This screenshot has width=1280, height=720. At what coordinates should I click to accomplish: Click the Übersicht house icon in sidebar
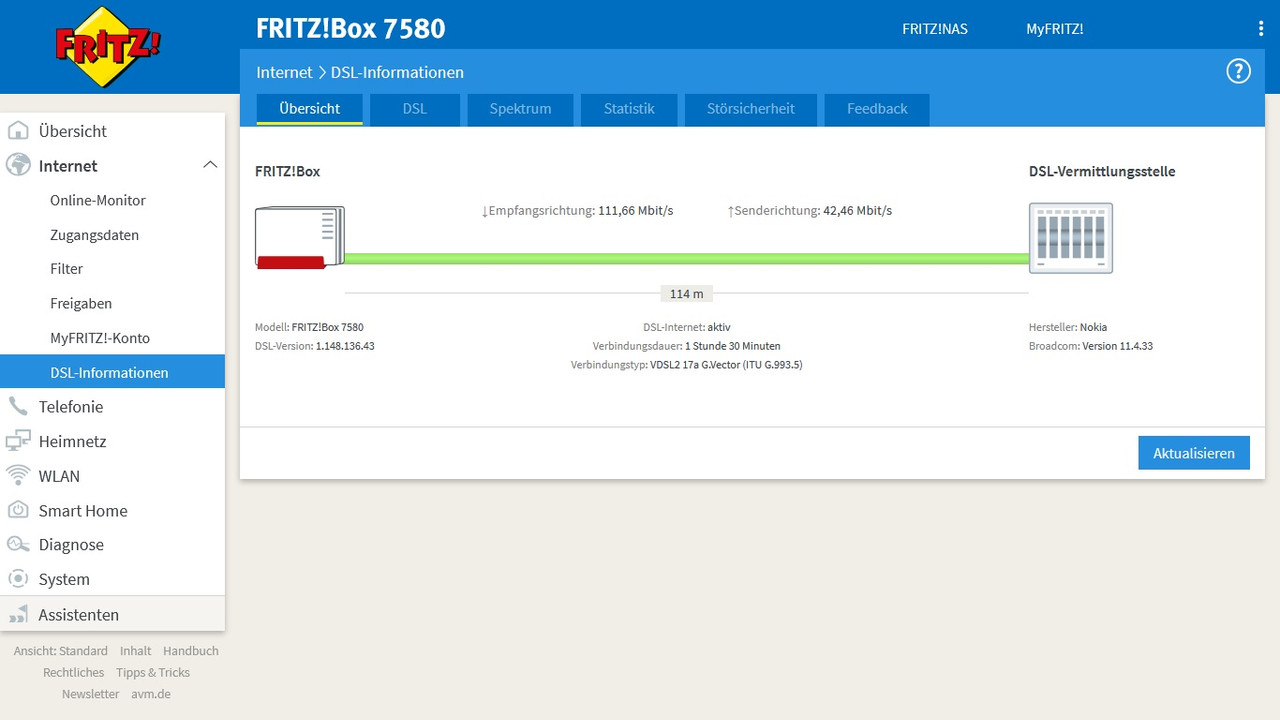pos(18,131)
